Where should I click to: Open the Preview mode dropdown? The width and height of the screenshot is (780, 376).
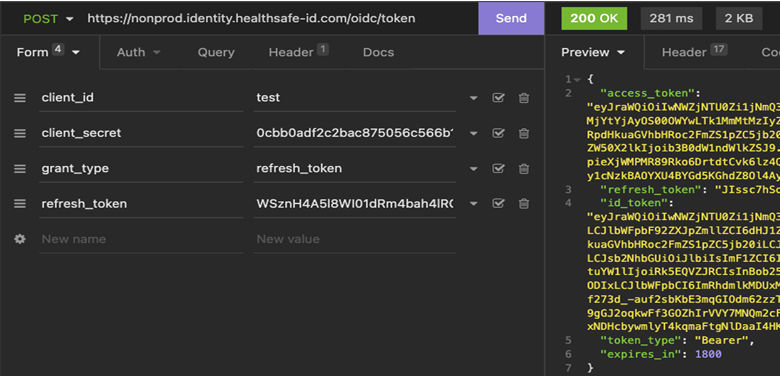click(x=593, y=52)
